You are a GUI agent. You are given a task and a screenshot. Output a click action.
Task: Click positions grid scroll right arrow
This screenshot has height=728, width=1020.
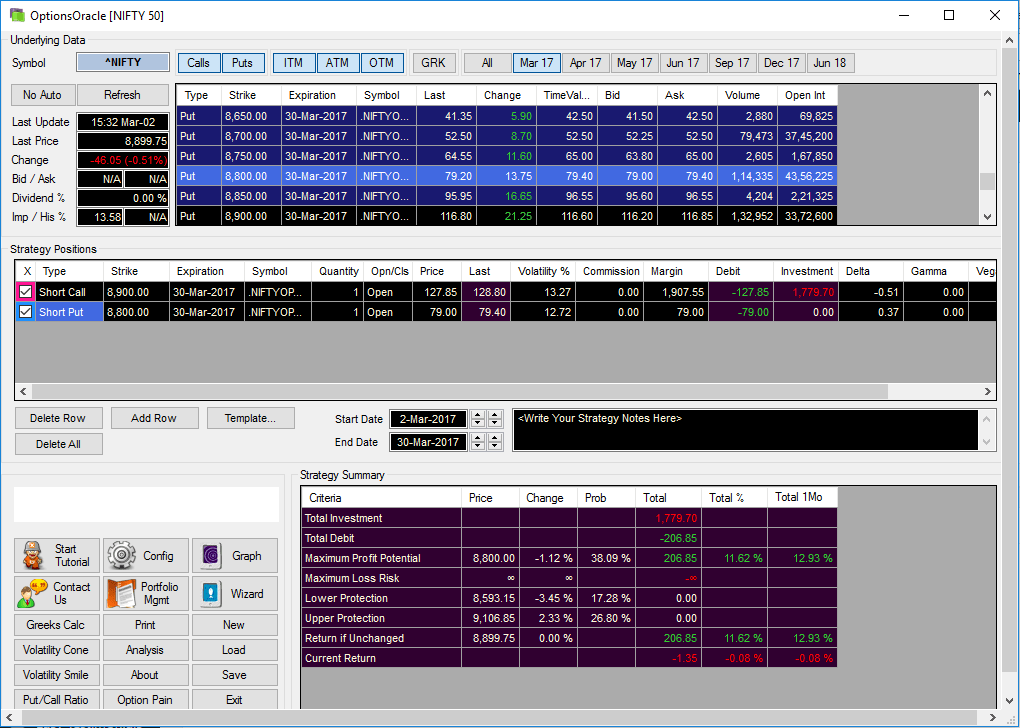987,392
